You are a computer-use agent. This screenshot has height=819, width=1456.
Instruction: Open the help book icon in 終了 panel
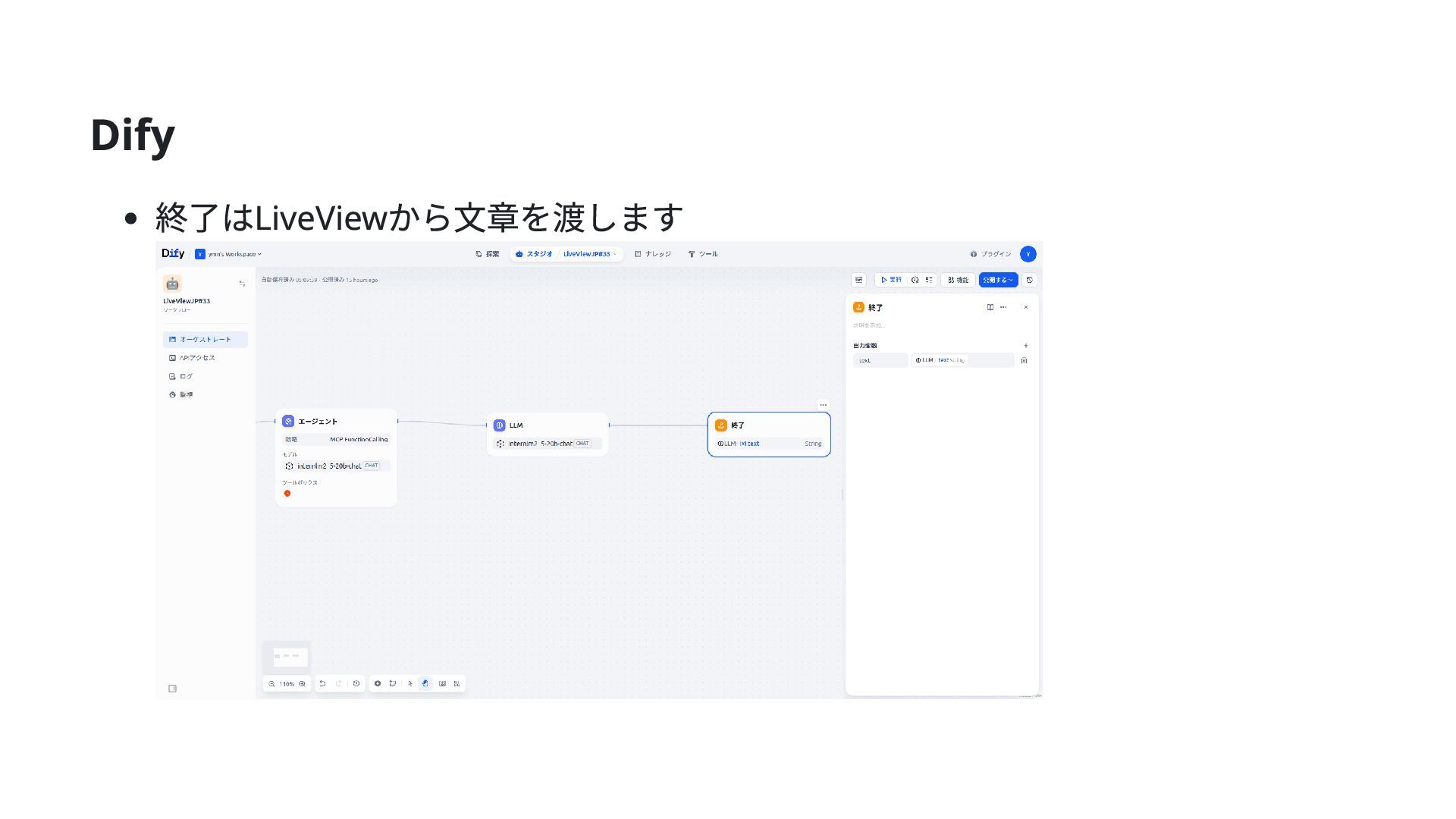pos(990,307)
